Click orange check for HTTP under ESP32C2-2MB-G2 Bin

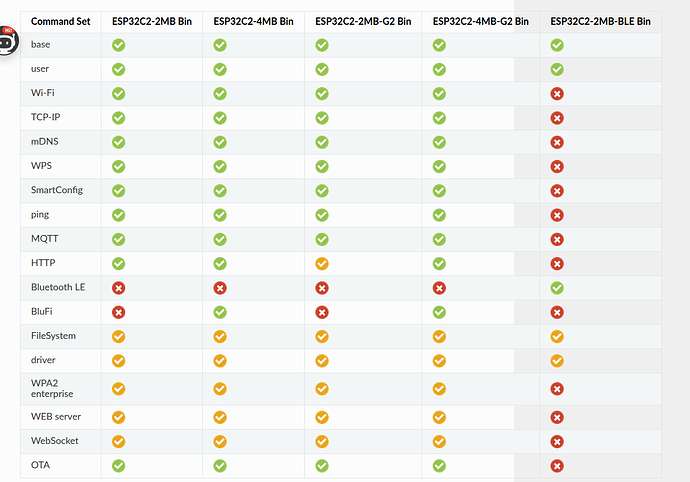point(322,263)
